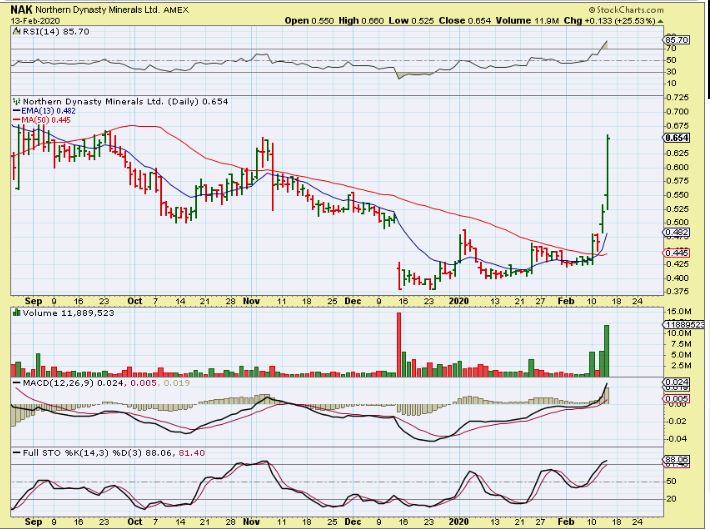This screenshot has height=530, width=710.
Task: Click the 0.600 price axis label
Action: [677, 167]
